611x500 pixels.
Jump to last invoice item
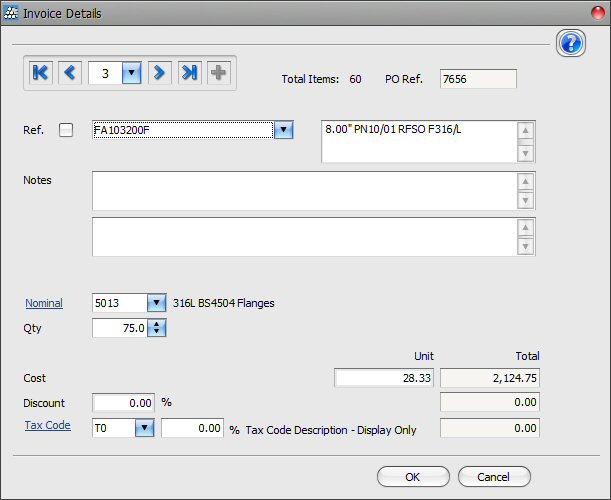click(190, 73)
